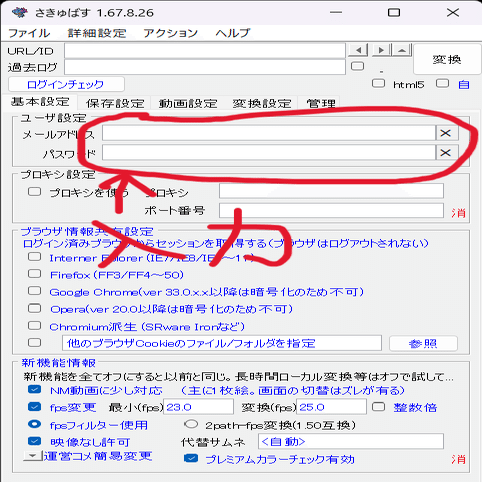
Task: Click the back arrow button beside URL/ID
Action: coord(358,50)
